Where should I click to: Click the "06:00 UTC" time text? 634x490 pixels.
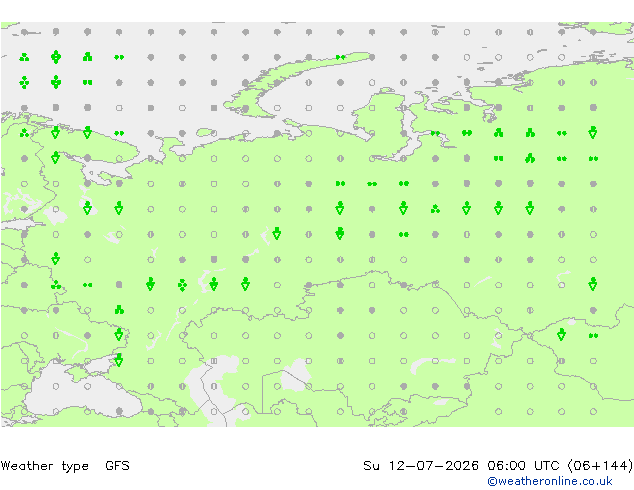coord(525,465)
